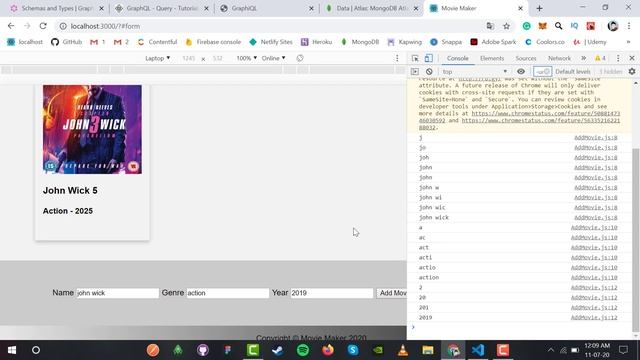Open VLC from the taskbar

pos(403,350)
